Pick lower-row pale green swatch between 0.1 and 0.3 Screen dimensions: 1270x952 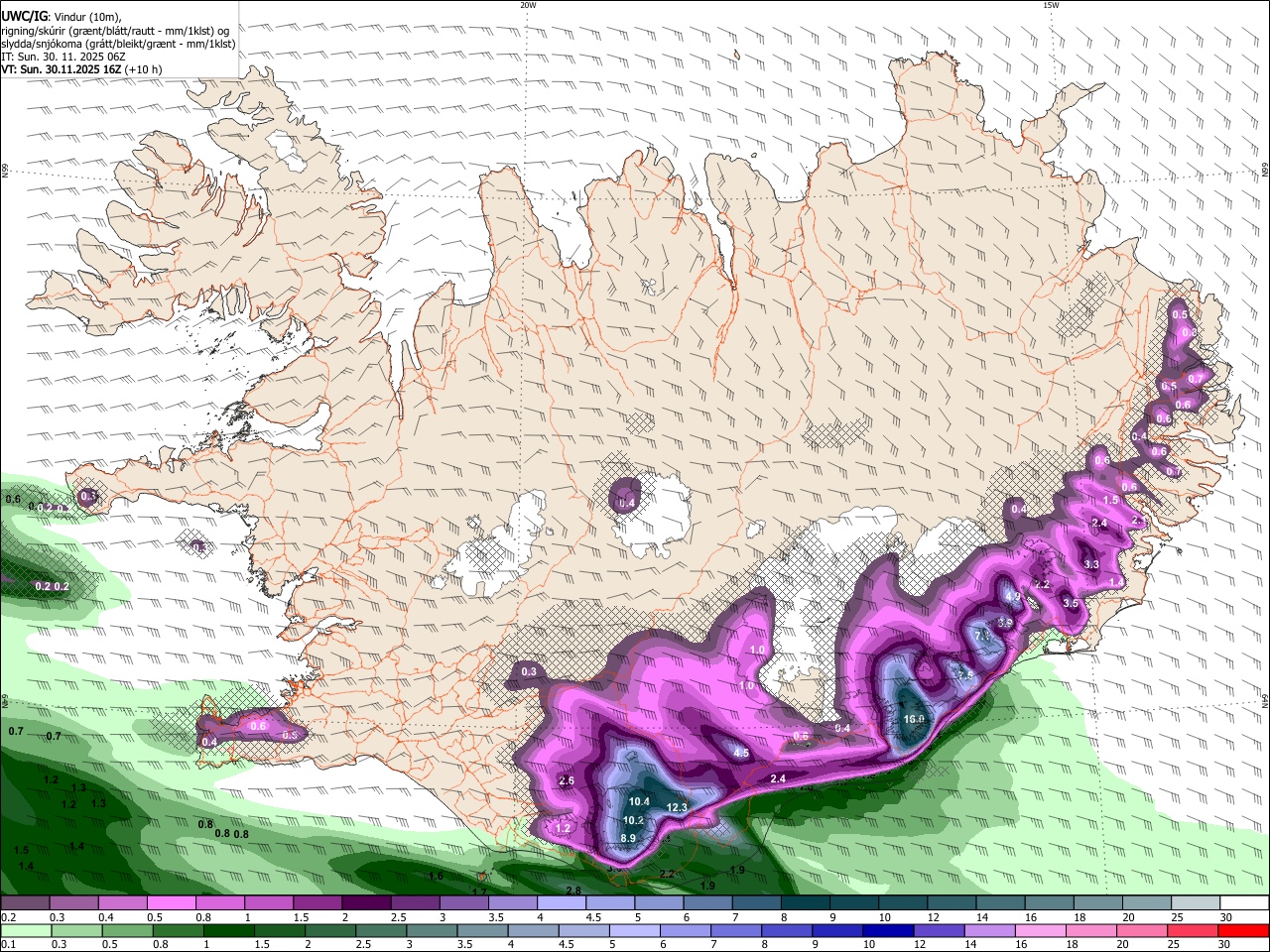[x=25, y=930]
